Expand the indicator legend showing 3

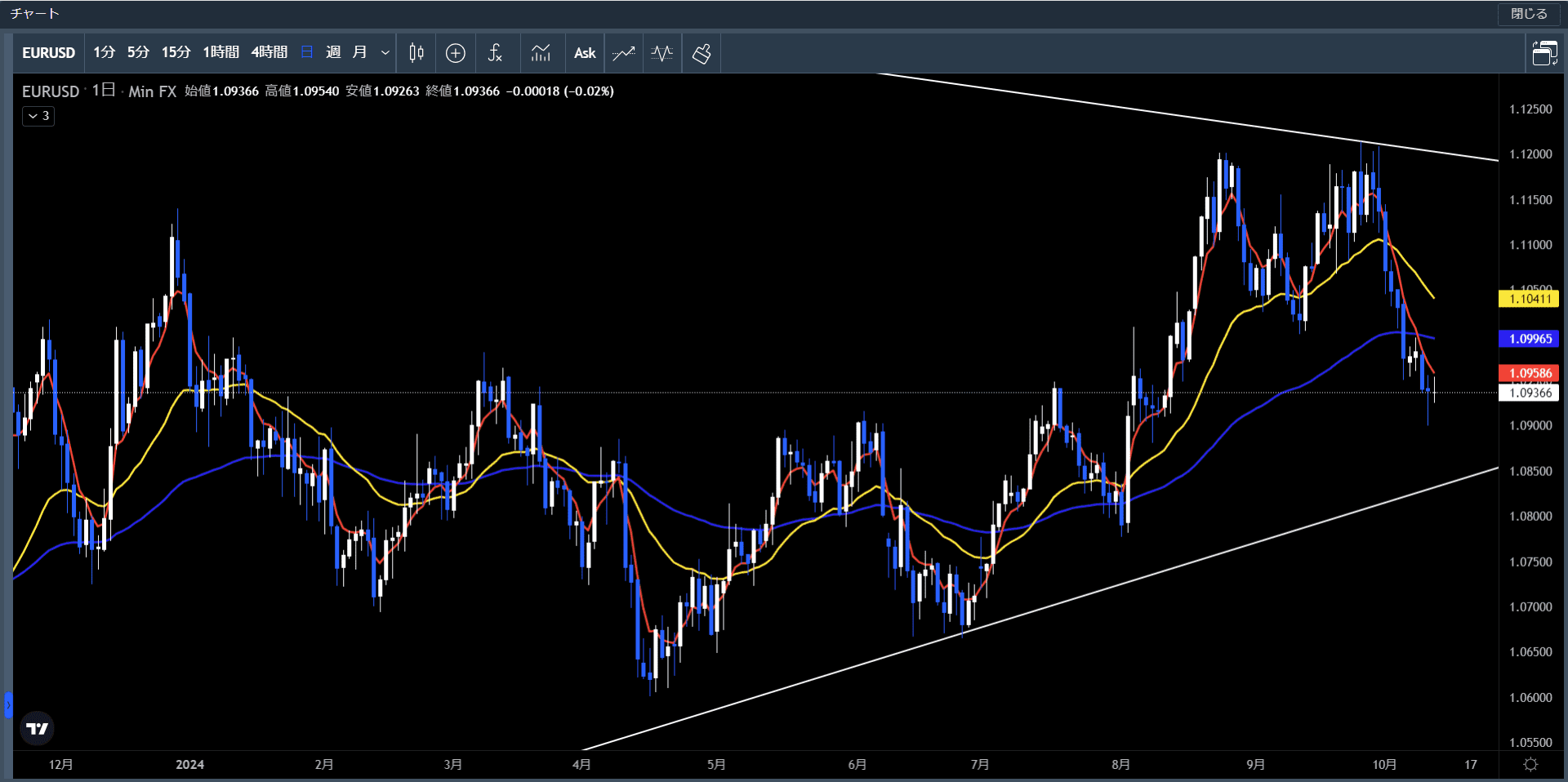point(38,116)
